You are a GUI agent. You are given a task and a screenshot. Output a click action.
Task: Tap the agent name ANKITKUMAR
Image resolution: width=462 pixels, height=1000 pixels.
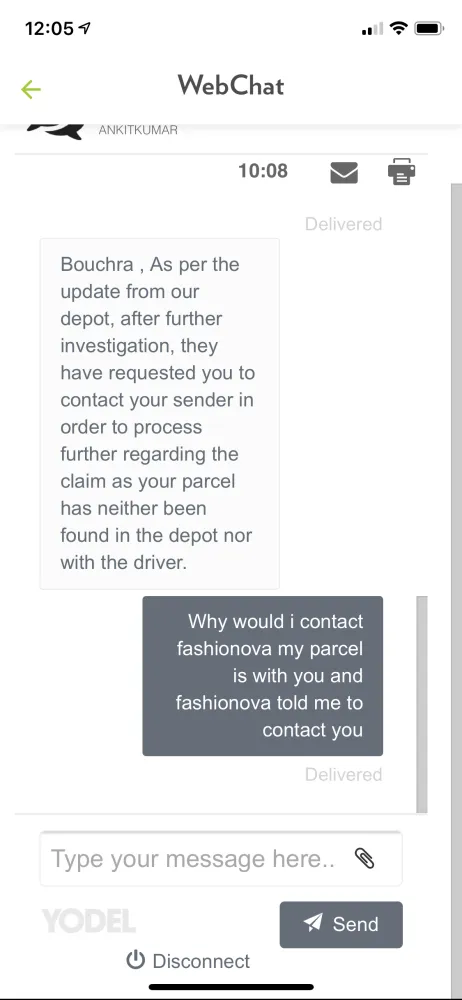[x=138, y=130]
